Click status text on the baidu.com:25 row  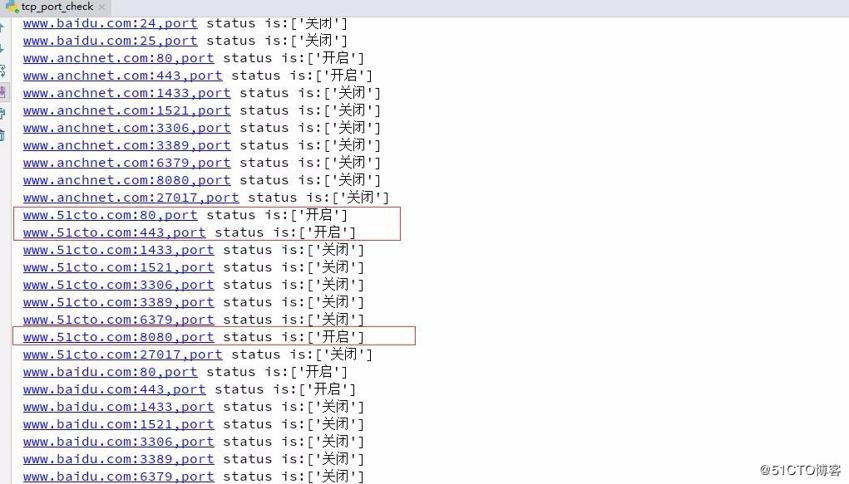277,41
